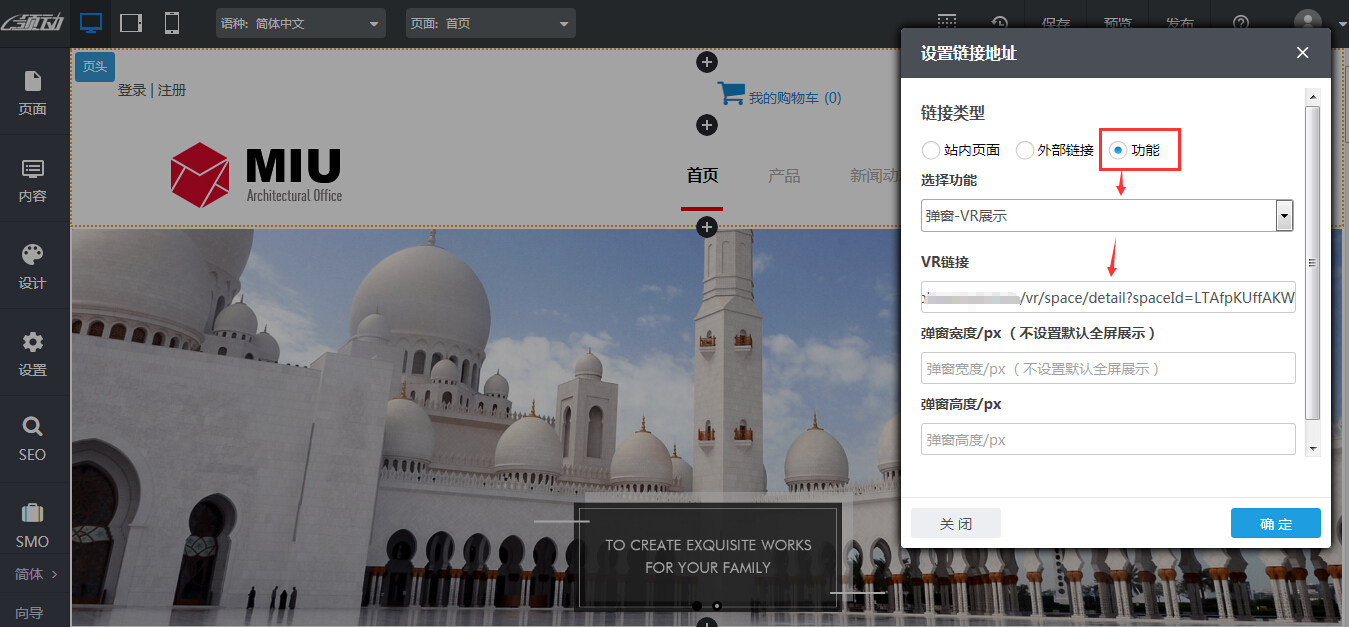Select the 功能 radio option
This screenshot has height=627, width=1349.
click(1118, 150)
